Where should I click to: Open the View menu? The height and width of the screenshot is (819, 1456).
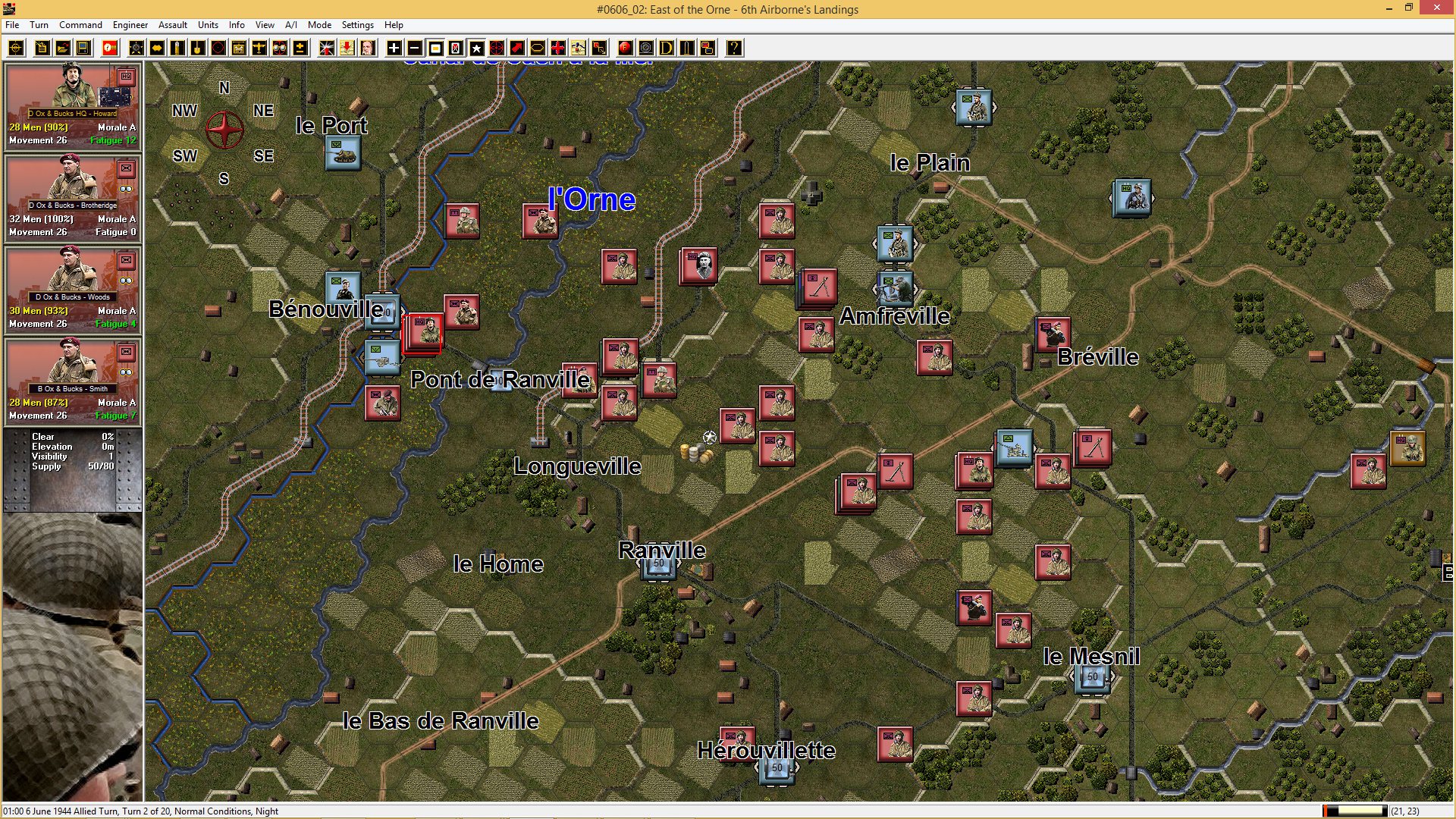(265, 24)
